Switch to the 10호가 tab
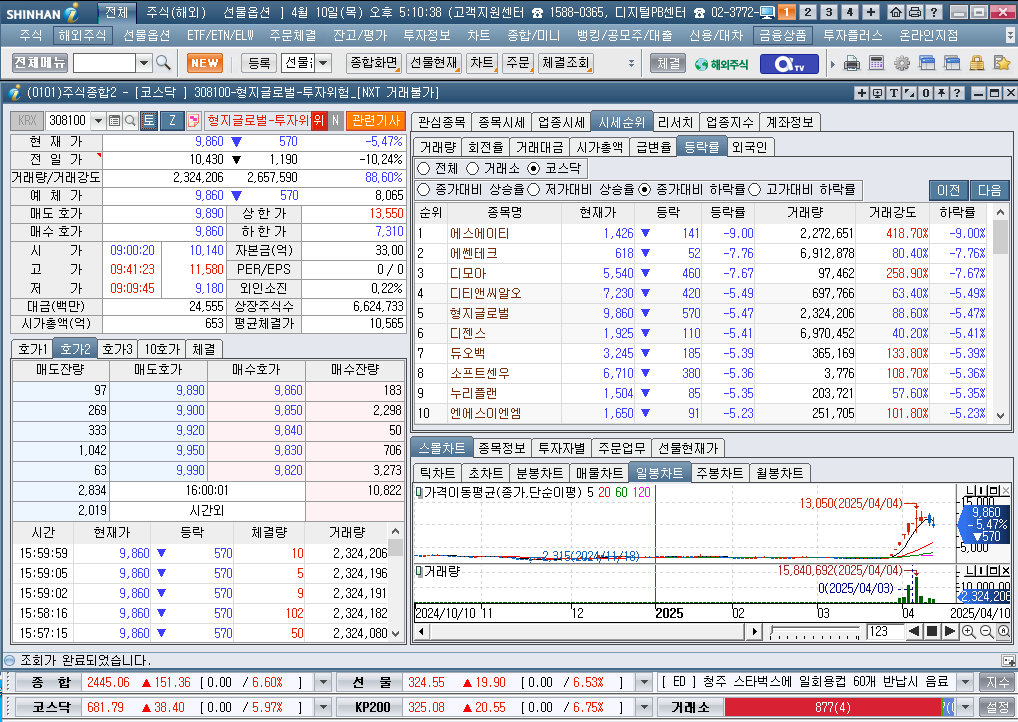The height and width of the screenshot is (722, 1018). pyautogui.click(x=162, y=349)
